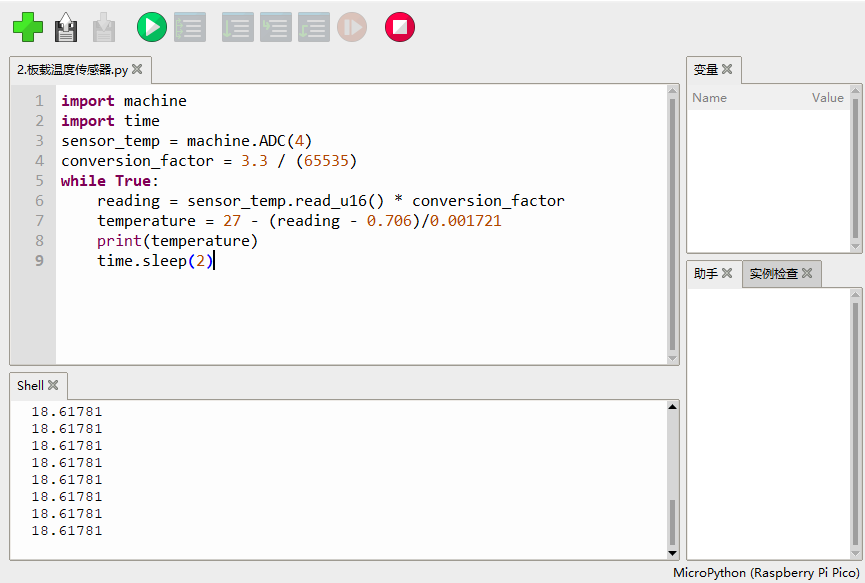This screenshot has width=865, height=583.
Task: Close the 2.板载温度传感器.py editor tab
Action: [137, 70]
